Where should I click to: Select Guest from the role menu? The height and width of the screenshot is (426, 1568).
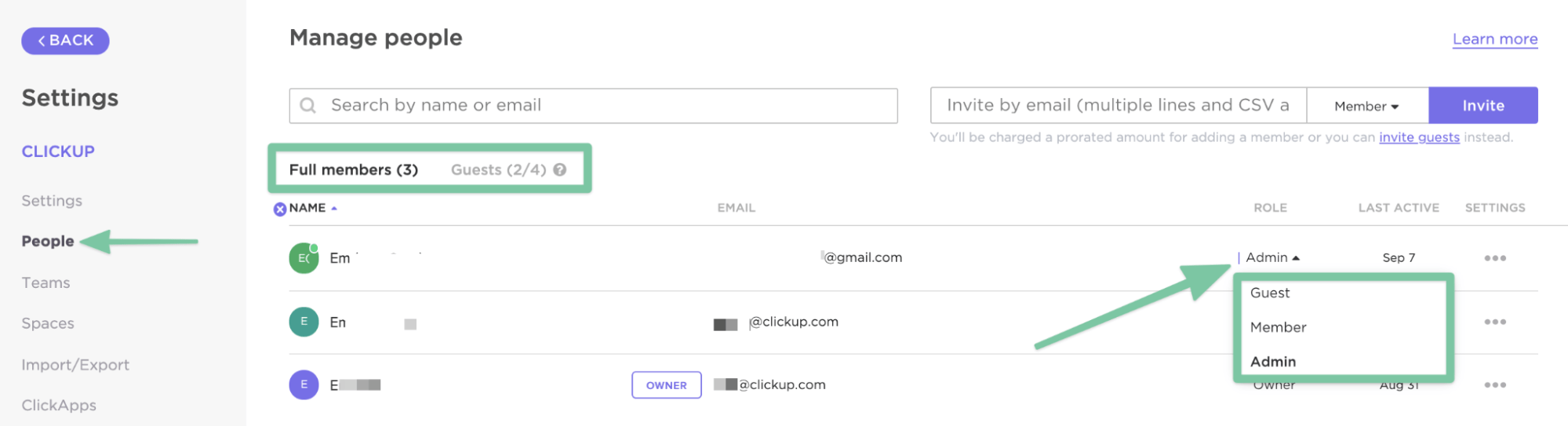tap(1269, 293)
